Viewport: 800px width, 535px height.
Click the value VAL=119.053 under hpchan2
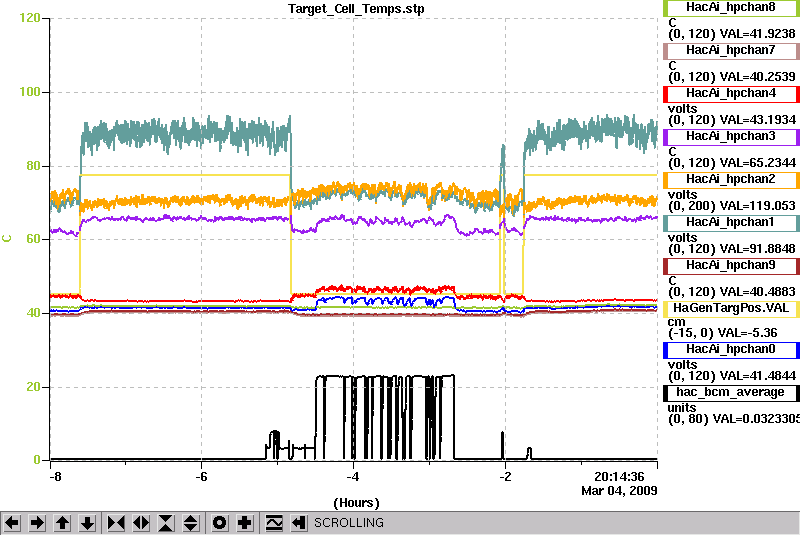click(757, 206)
